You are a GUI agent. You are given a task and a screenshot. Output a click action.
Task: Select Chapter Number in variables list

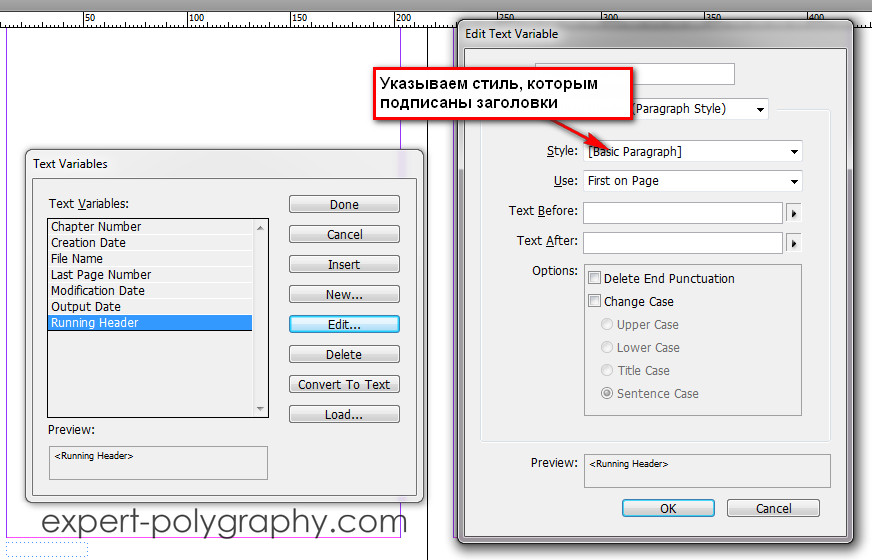(x=150, y=226)
